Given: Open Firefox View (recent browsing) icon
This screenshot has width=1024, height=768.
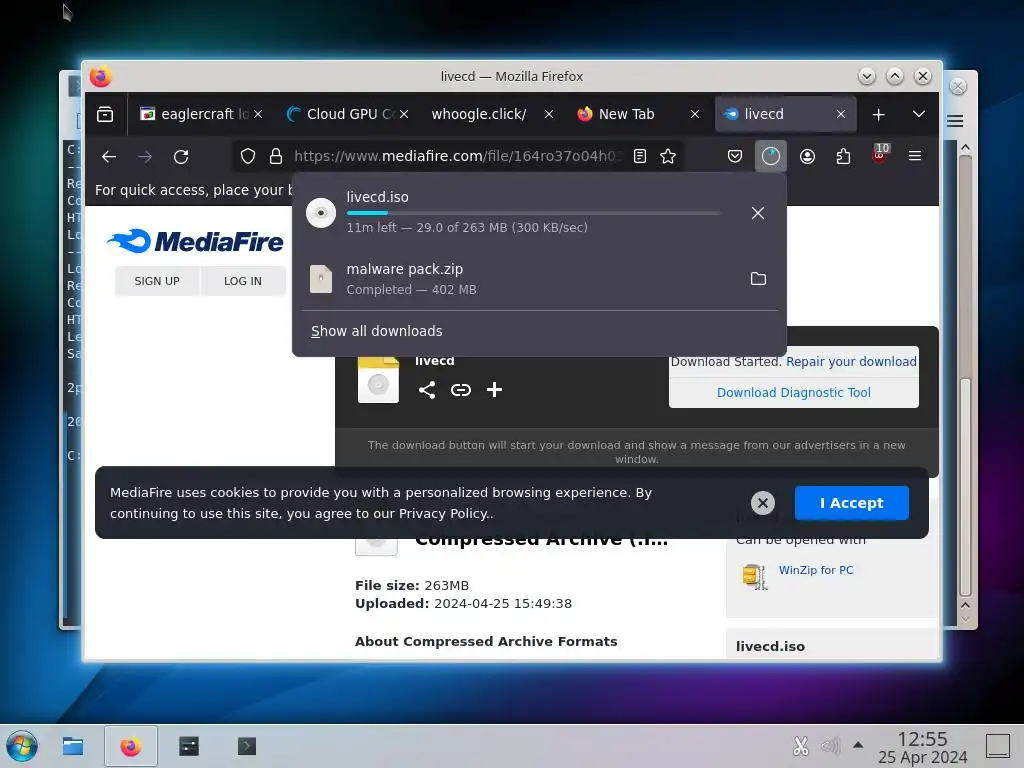Looking at the screenshot, I should tap(104, 114).
